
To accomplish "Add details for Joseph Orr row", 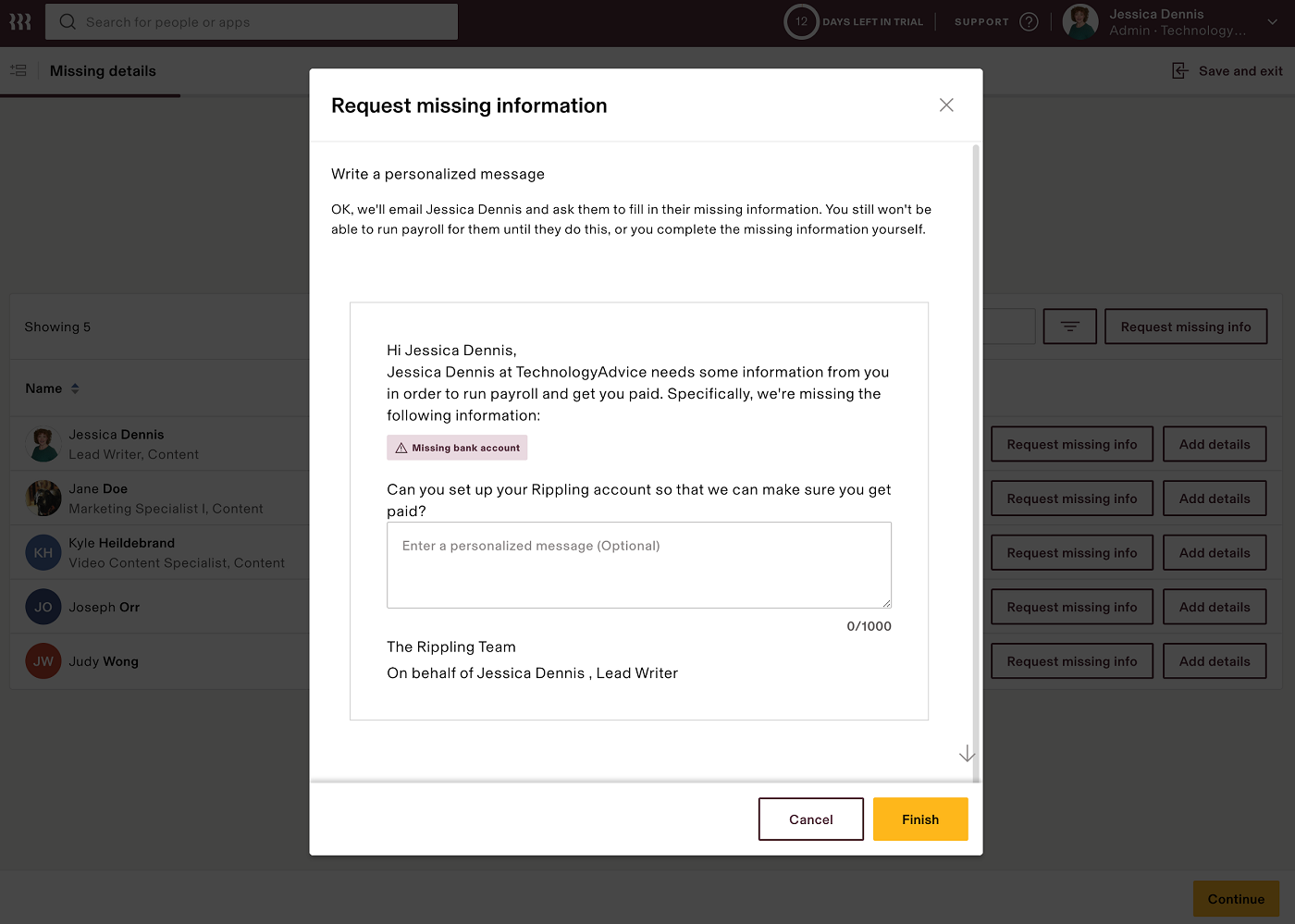I will click(1215, 607).
